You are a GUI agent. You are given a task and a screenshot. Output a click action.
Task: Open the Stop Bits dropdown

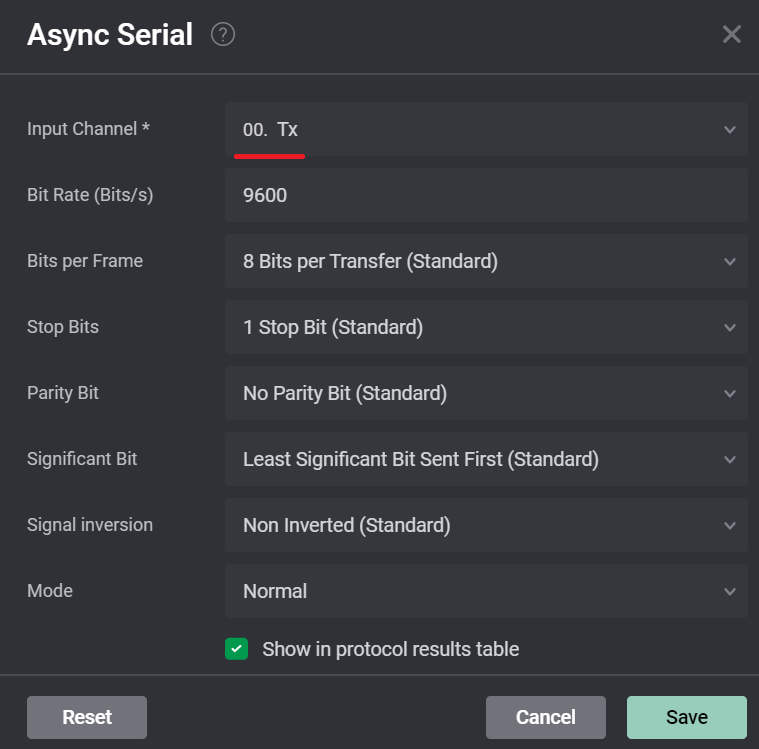click(485, 327)
